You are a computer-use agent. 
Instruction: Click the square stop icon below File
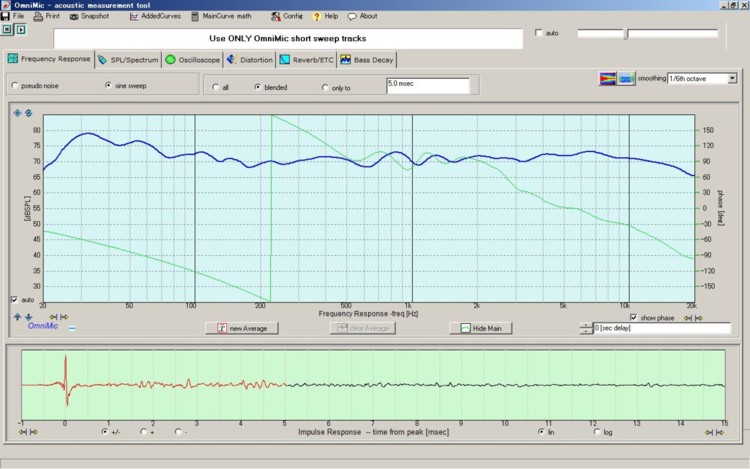7,30
